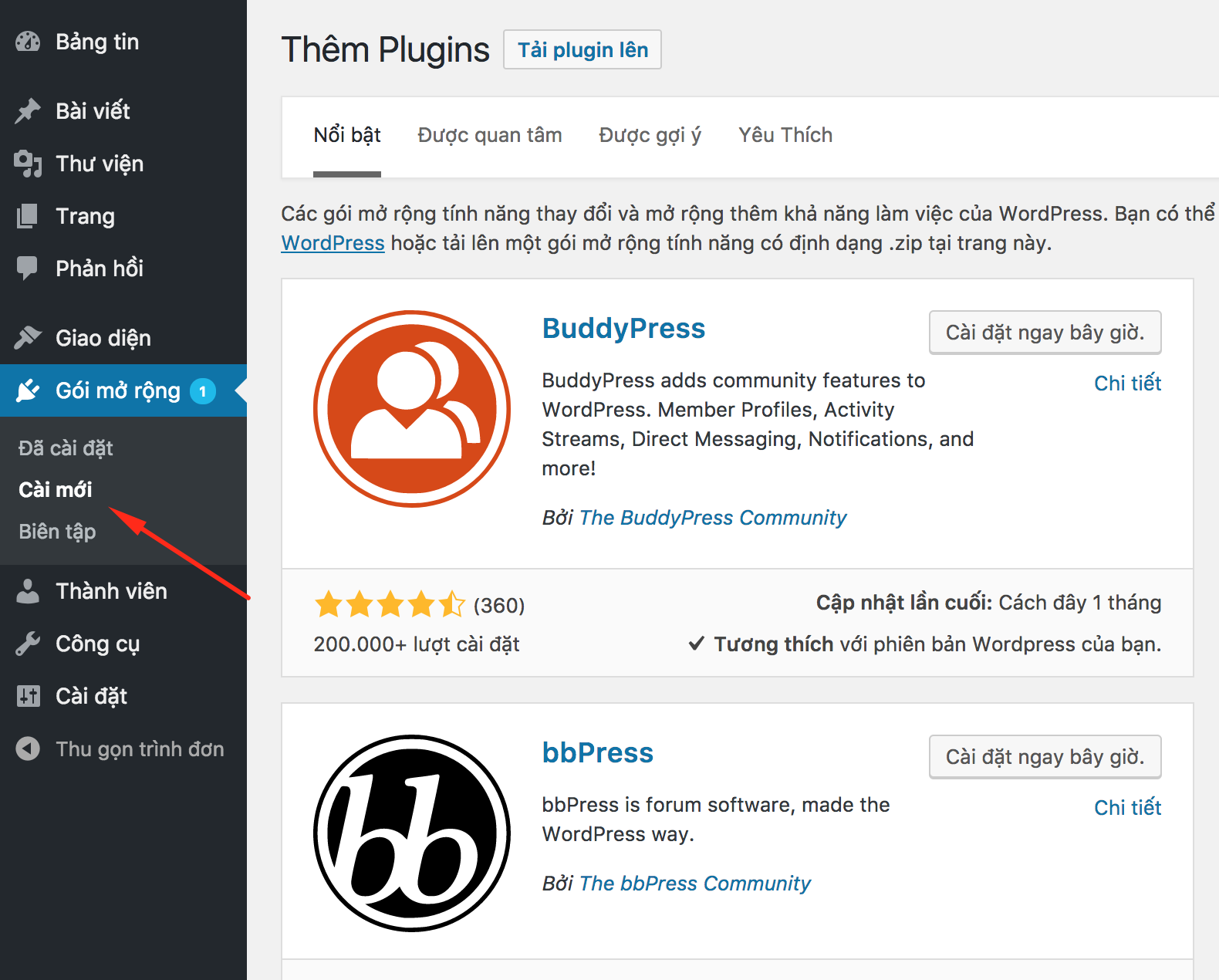The image size is (1219, 980).
Task: Click Tải plugin lên button
Action: [582, 49]
